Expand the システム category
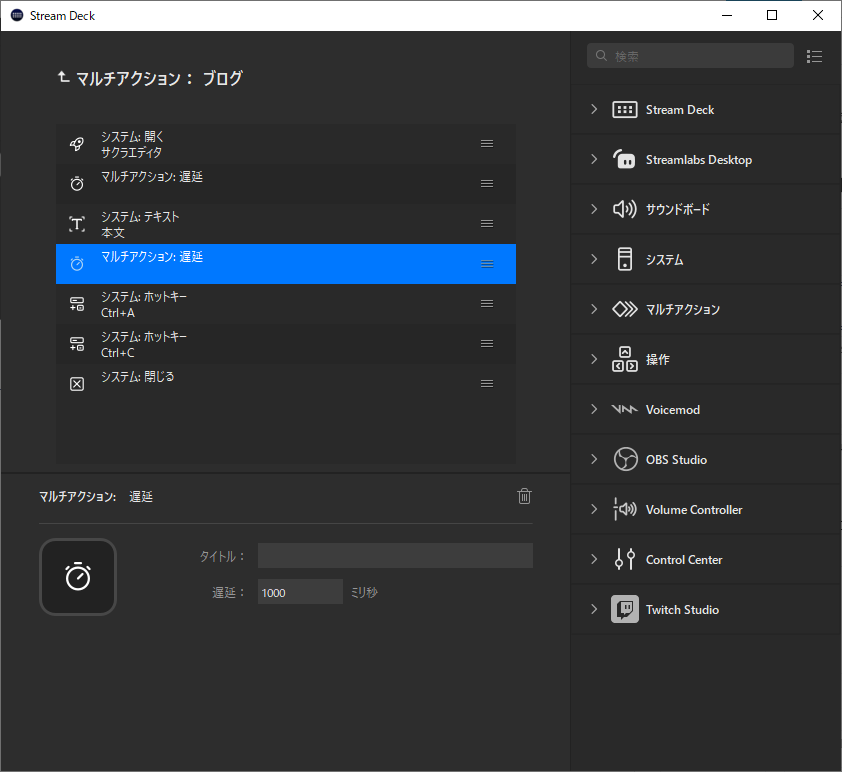 (x=594, y=259)
